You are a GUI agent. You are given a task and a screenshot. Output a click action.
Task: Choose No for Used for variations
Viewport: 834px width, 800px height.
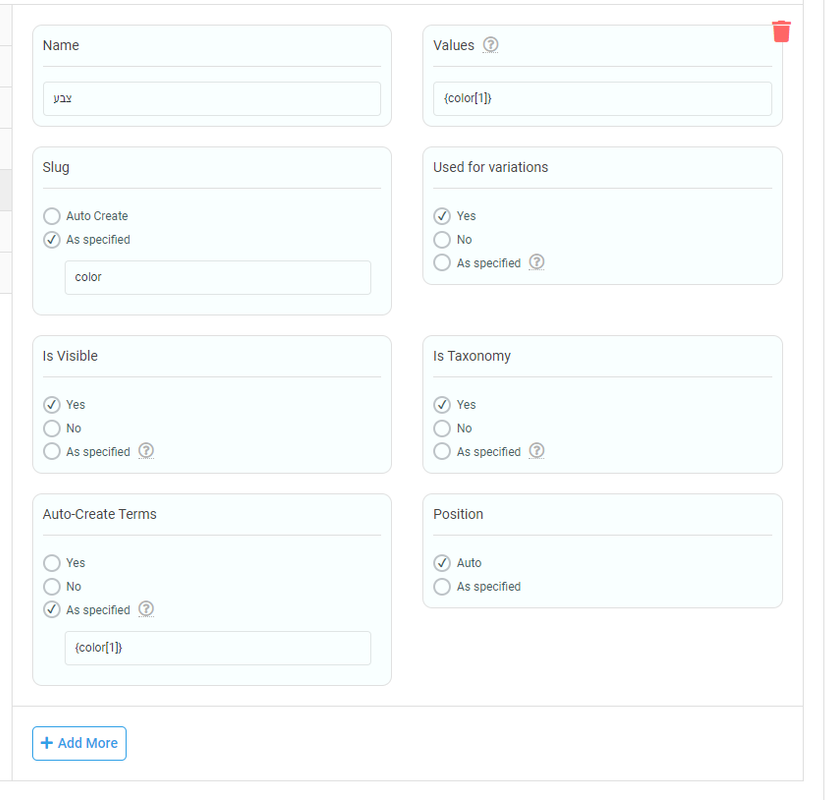[441, 239]
